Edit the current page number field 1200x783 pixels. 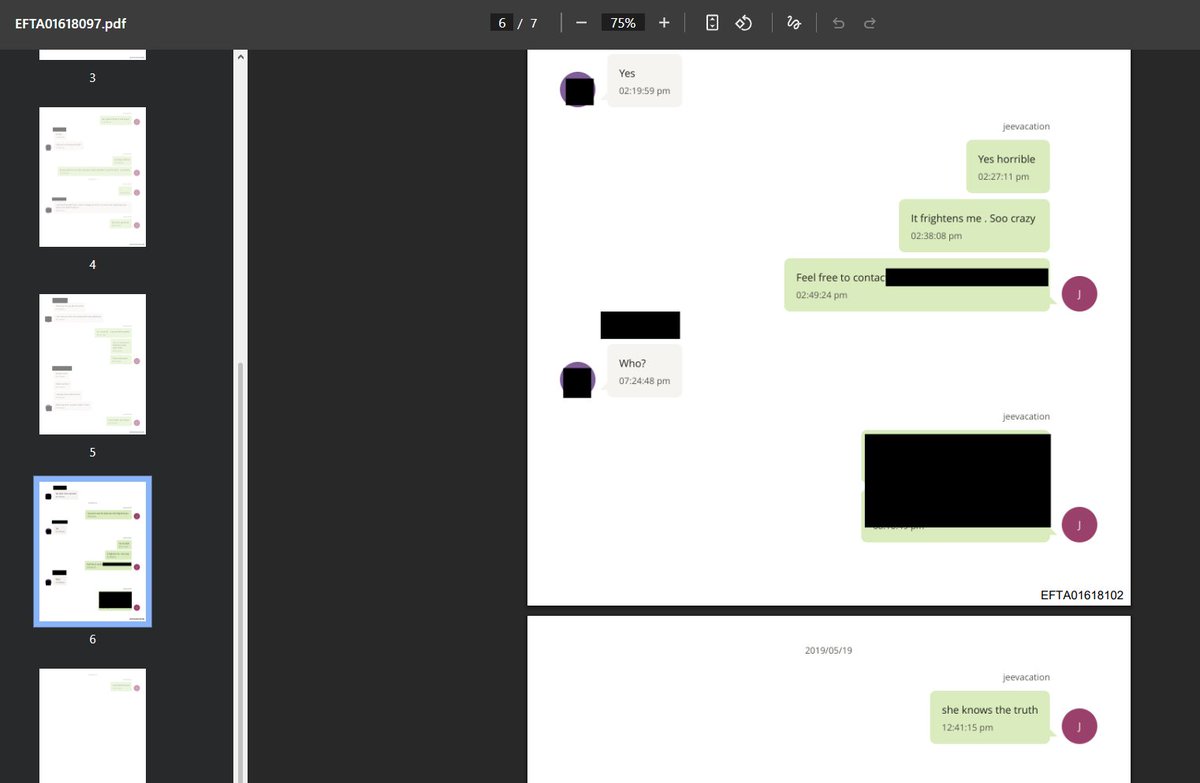[502, 23]
